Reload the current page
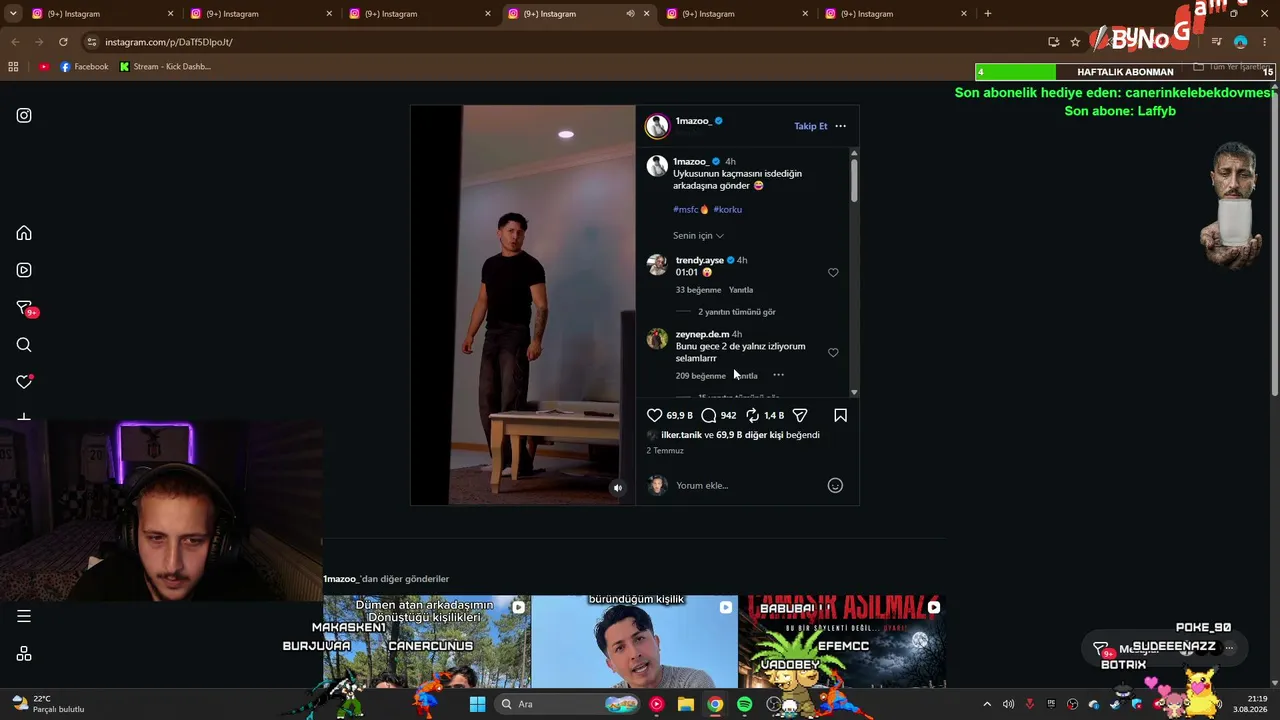 (63, 42)
